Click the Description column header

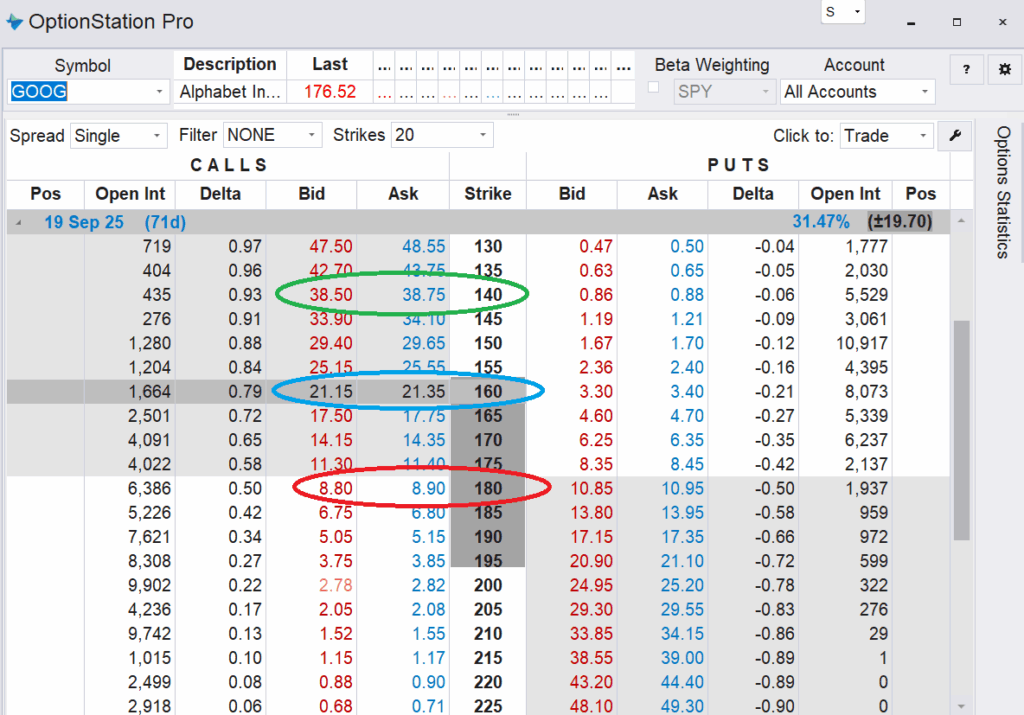point(230,64)
